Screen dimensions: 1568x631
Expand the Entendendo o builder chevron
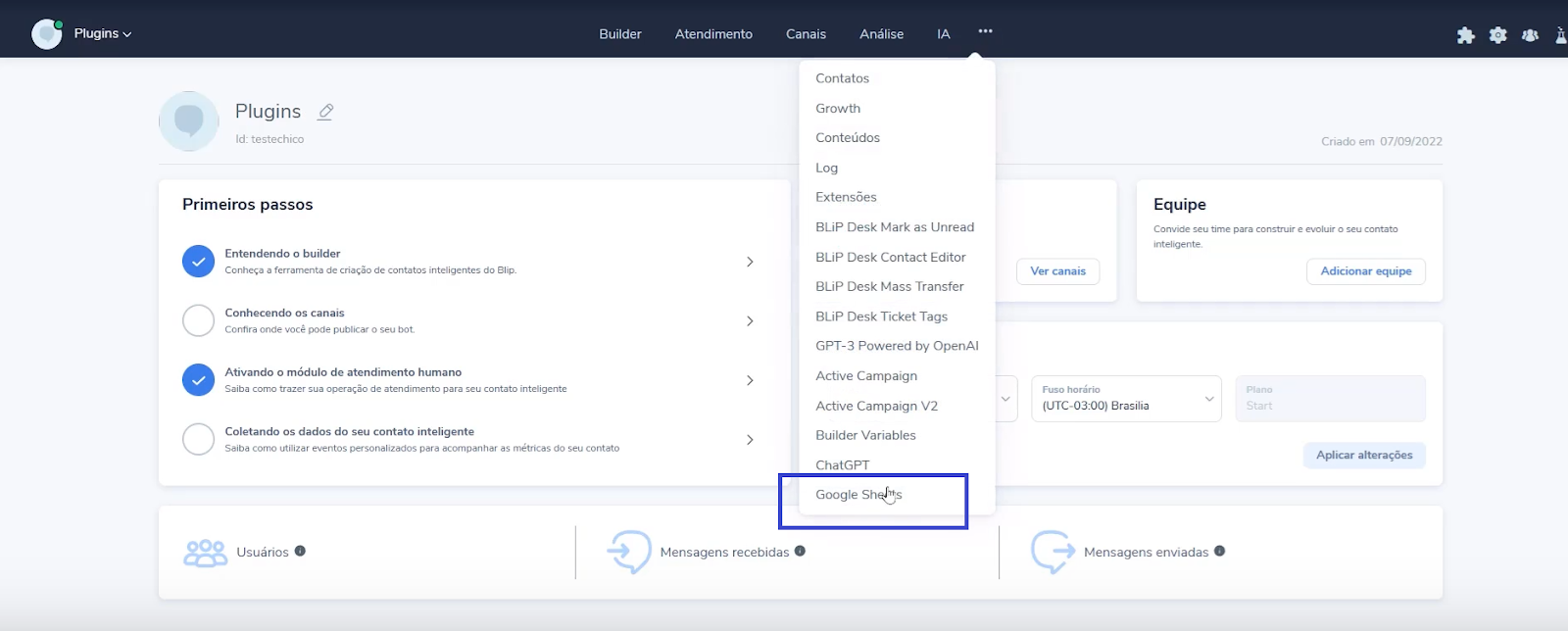coord(750,262)
